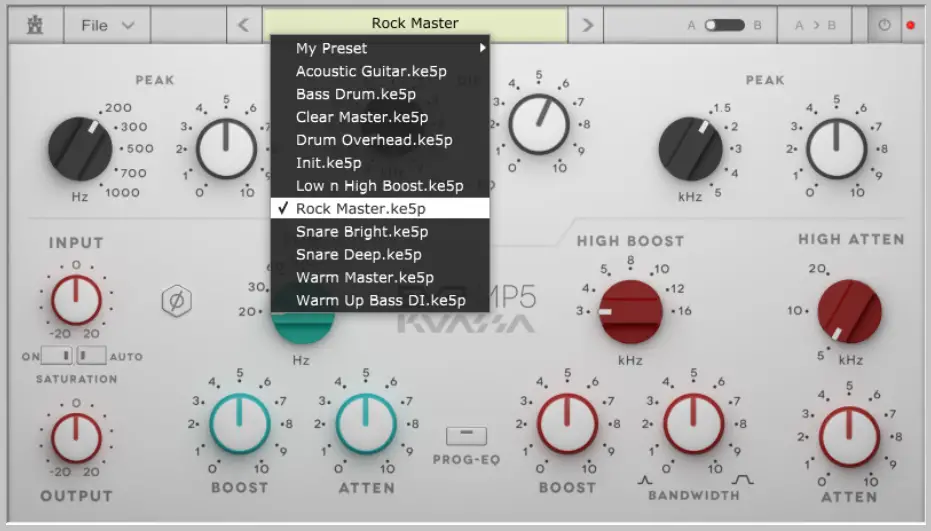Viewport: 931px width, 531px height.
Task: Choose the Clear Master.ke5p preset
Action: tap(380, 117)
